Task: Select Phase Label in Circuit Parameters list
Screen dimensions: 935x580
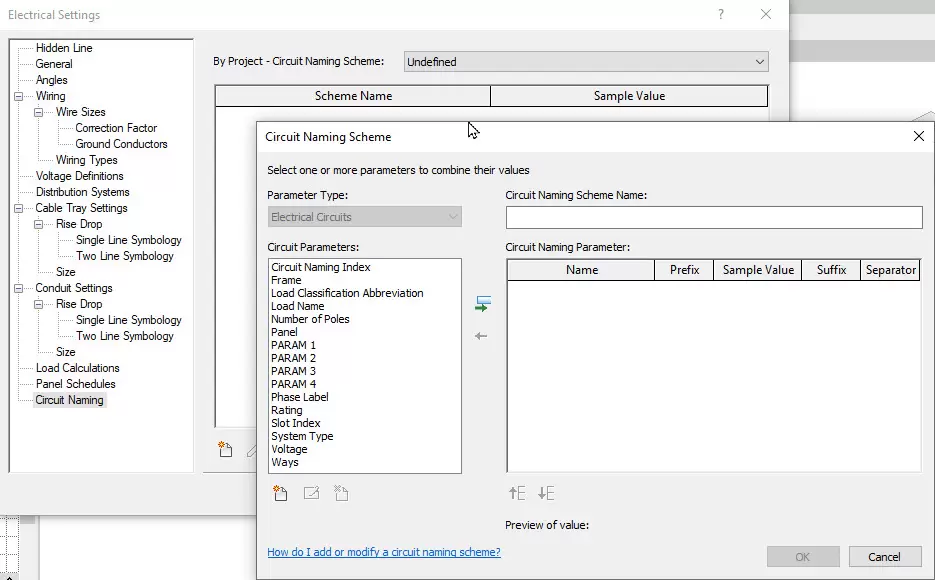Action: pyautogui.click(x=299, y=397)
